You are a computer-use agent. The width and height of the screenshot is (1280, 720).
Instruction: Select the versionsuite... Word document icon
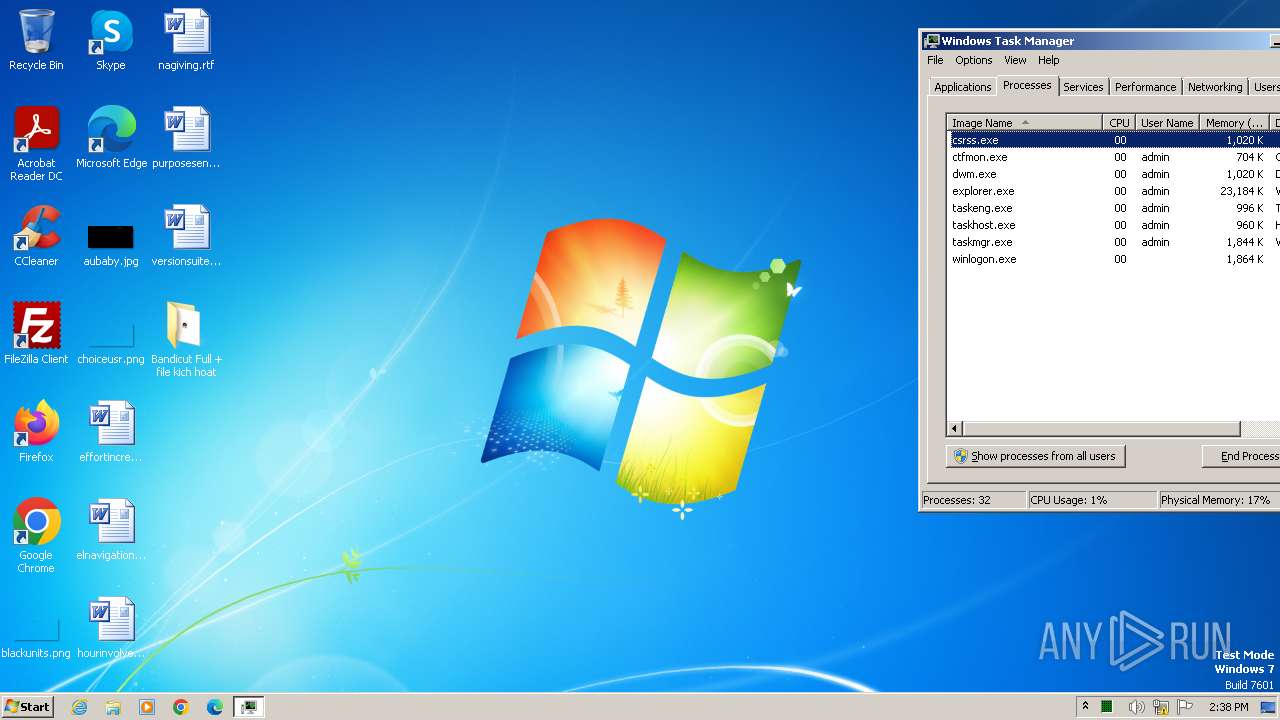pyautogui.click(x=186, y=236)
